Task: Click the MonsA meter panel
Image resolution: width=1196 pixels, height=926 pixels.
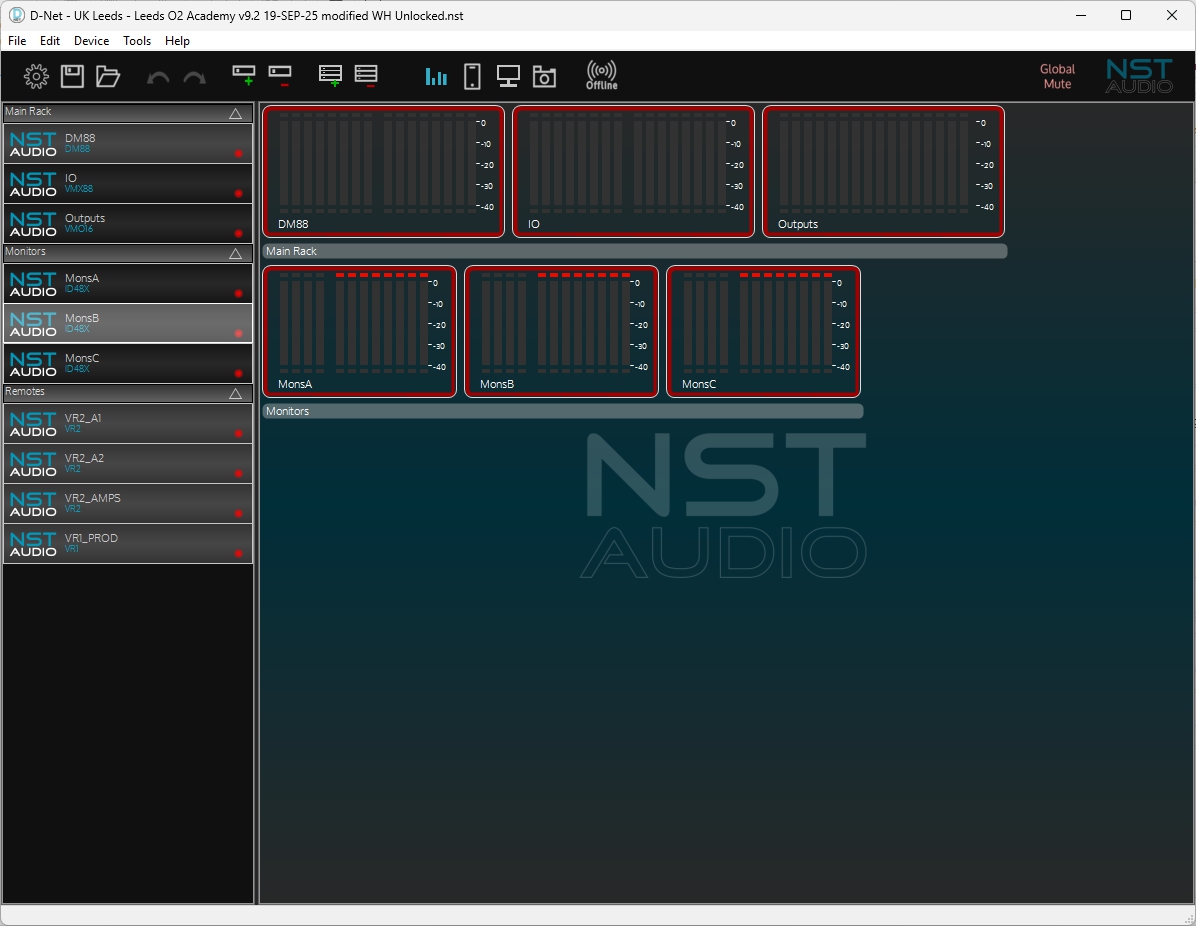Action: click(360, 331)
